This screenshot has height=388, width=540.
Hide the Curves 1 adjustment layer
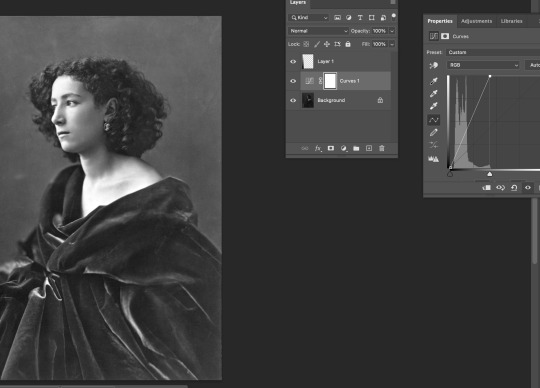tap(293, 81)
